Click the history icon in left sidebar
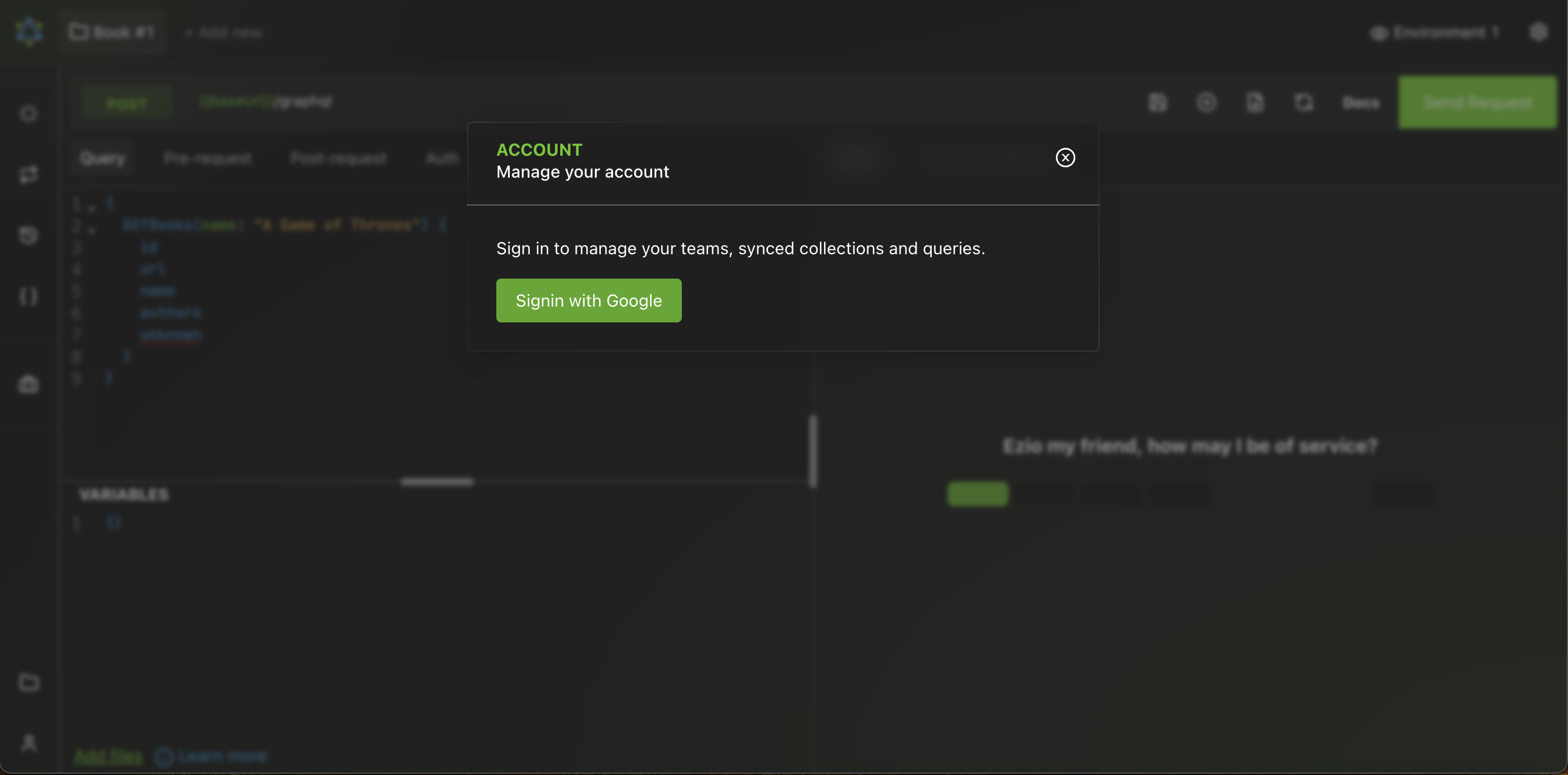 coord(29,235)
